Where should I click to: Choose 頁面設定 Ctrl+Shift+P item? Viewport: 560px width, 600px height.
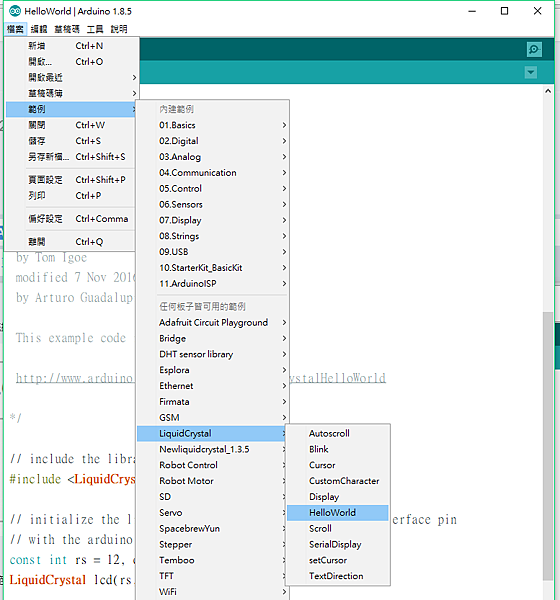click(71, 180)
